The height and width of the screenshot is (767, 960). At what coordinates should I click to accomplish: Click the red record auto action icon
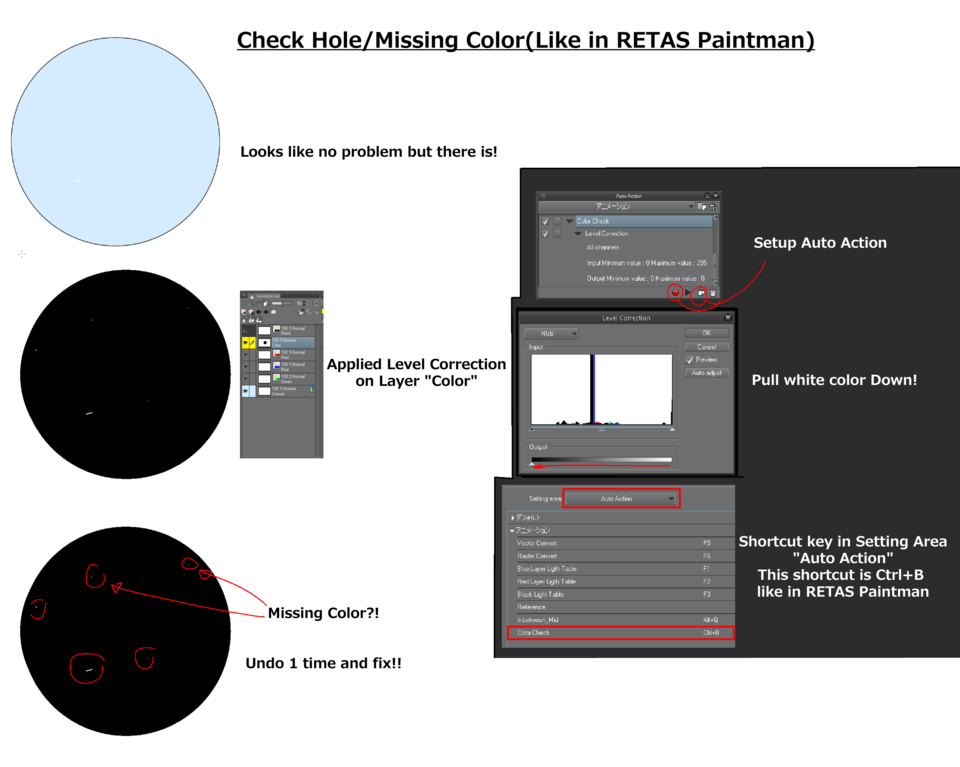(675, 292)
